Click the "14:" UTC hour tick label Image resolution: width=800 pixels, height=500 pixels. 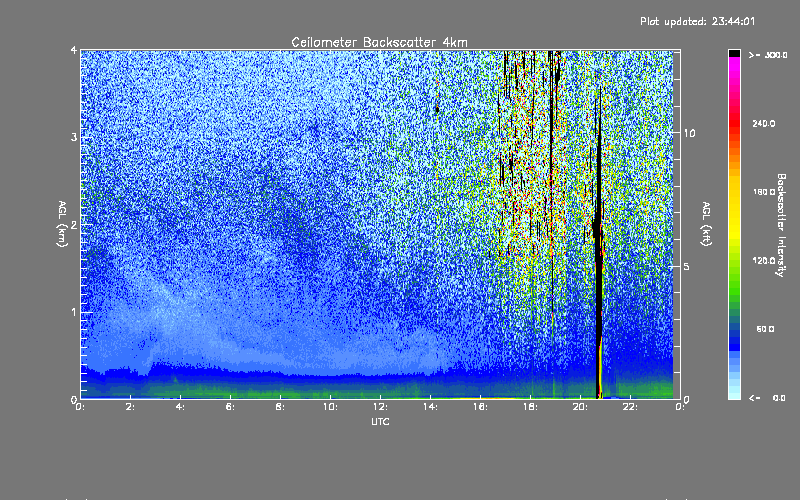430,407
